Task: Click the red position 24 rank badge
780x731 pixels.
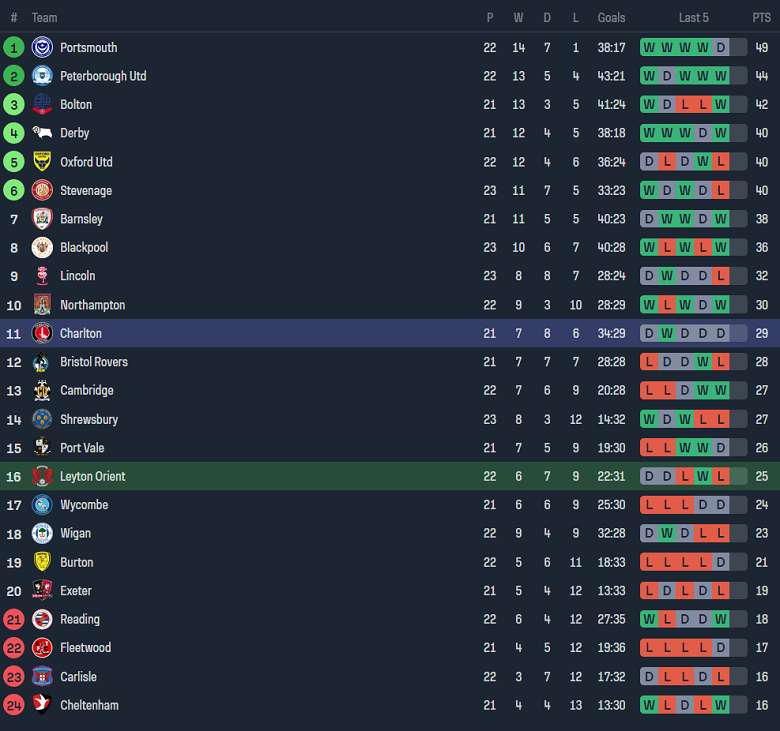Action: [x=14, y=706]
